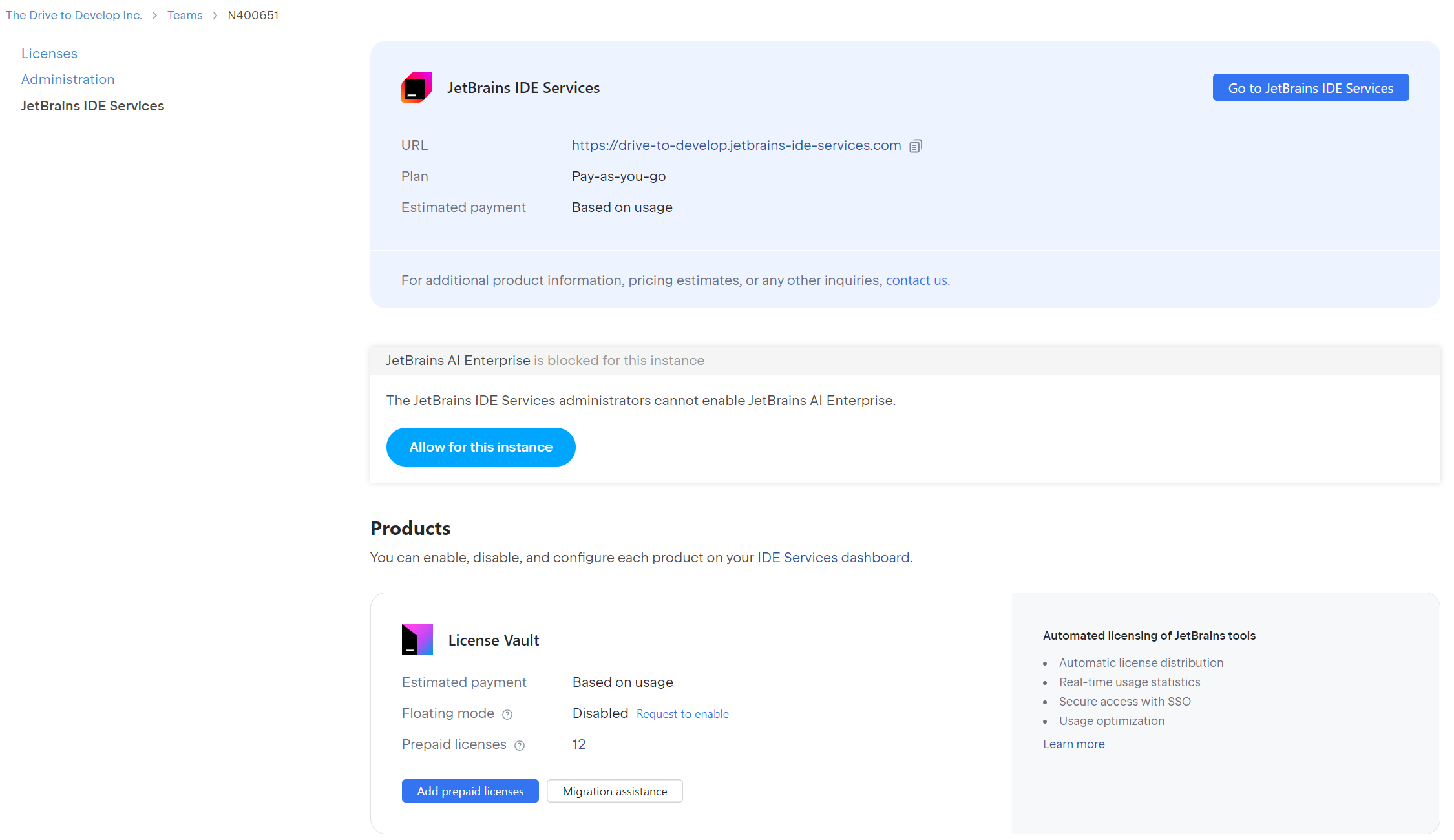This screenshot has width=1454, height=840.
Task: Select the Licenses menu item
Action: tap(48, 52)
